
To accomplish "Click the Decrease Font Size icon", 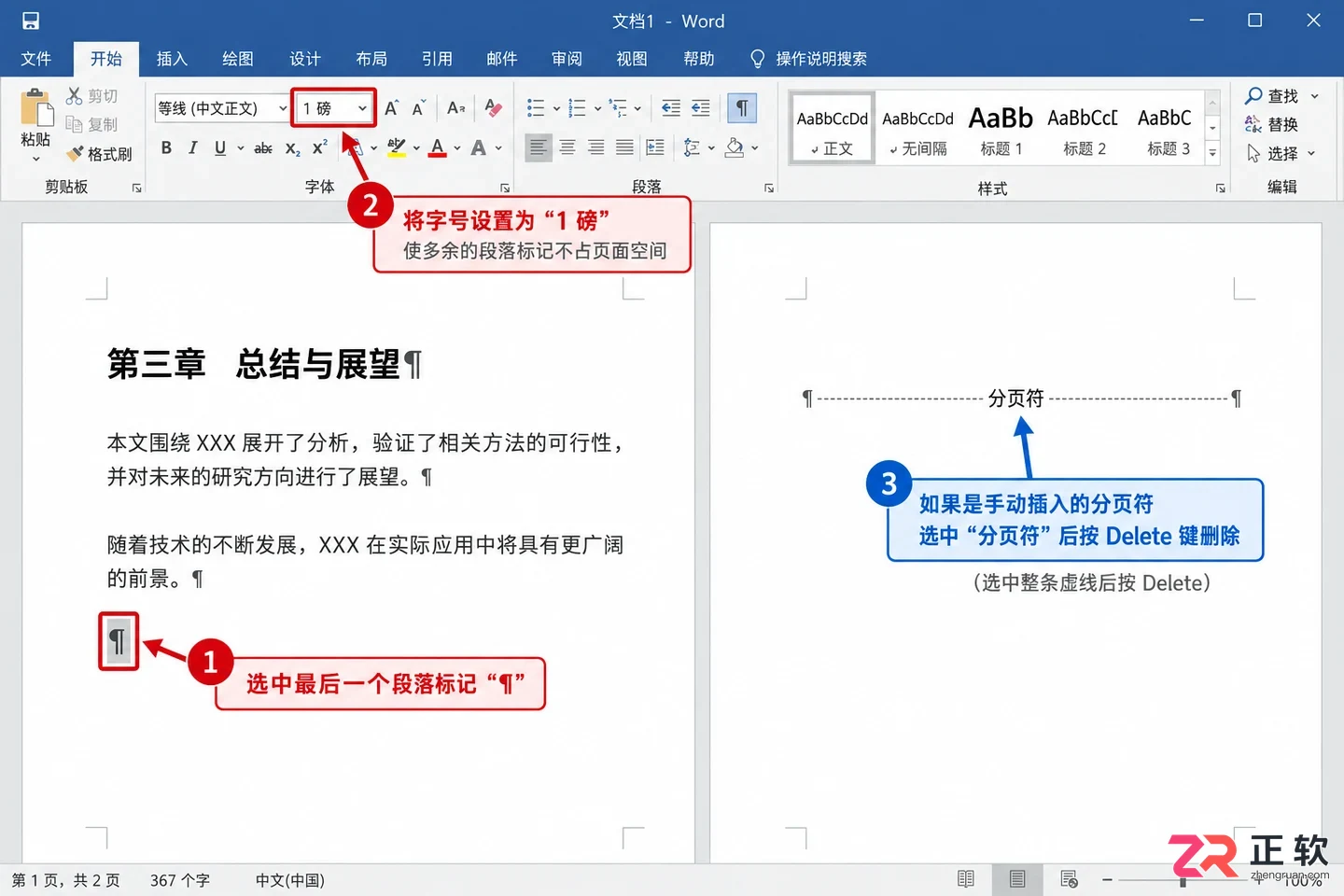I will click(419, 108).
